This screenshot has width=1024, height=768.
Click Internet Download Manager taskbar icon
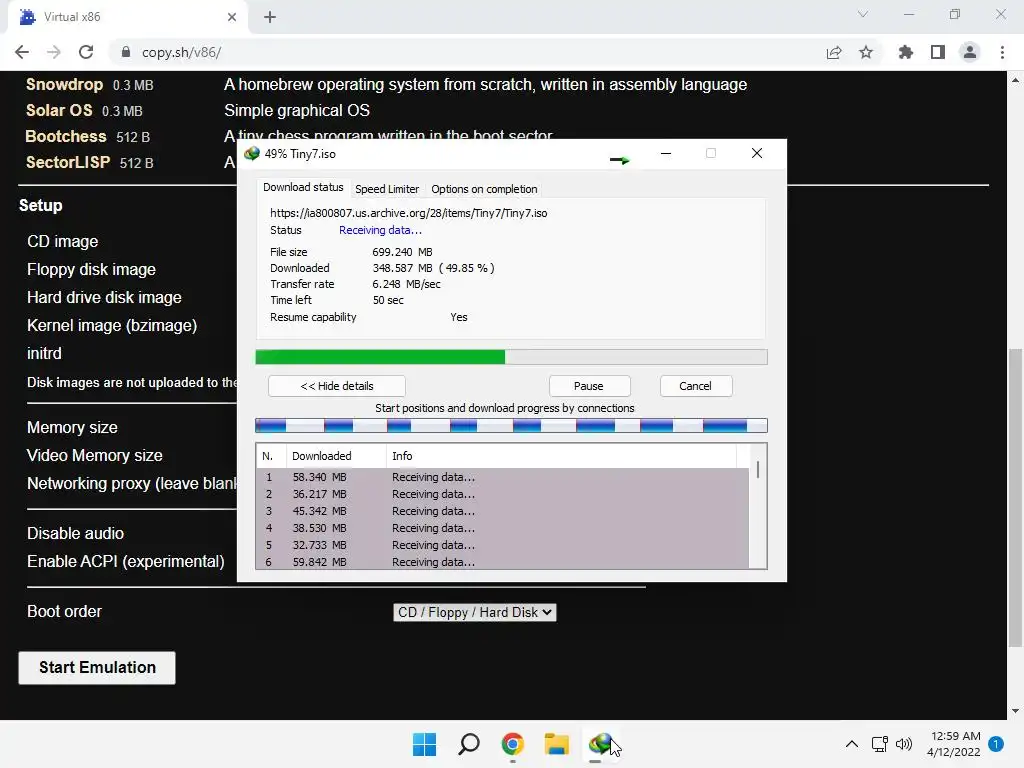click(601, 744)
